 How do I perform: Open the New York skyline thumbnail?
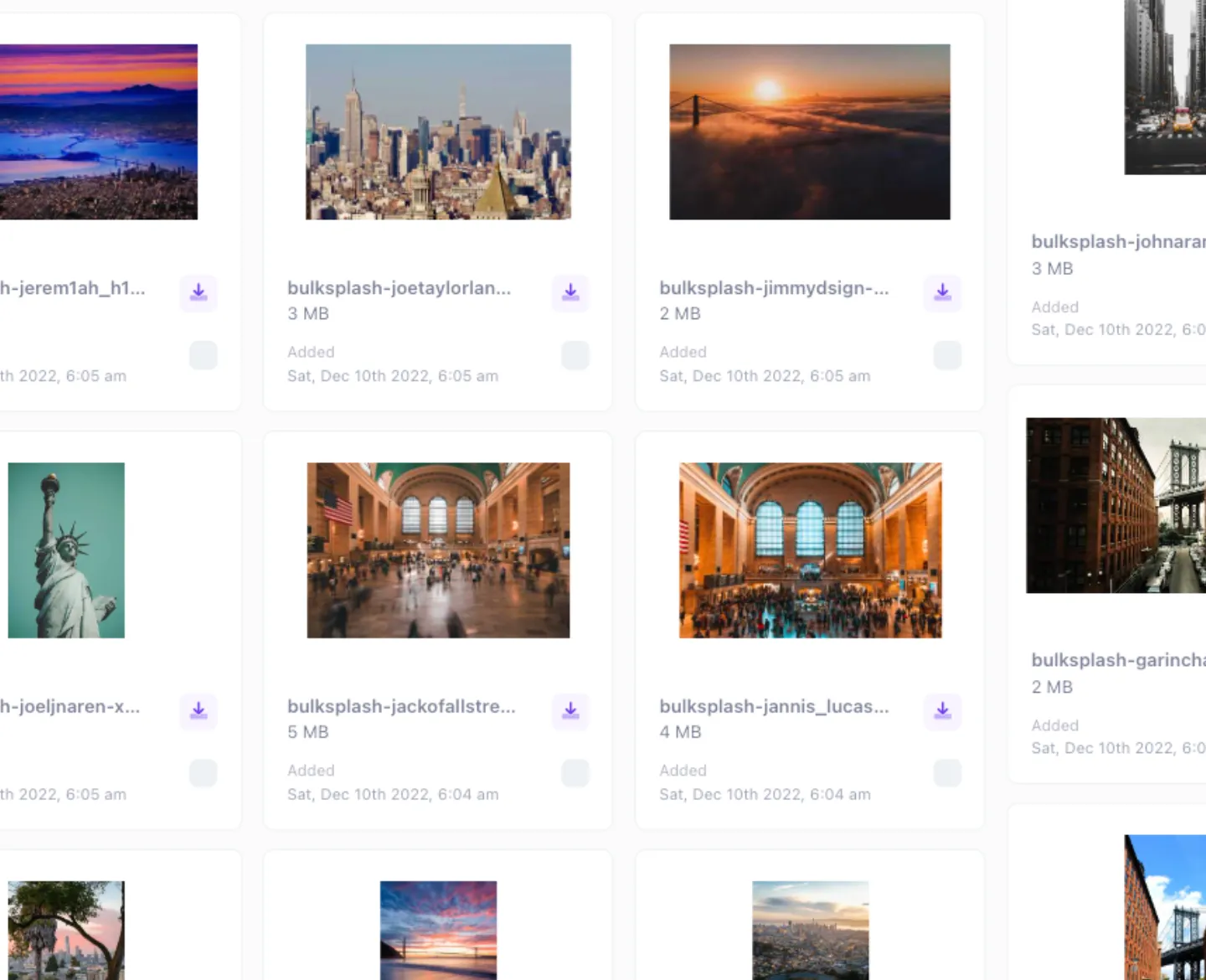(438, 132)
